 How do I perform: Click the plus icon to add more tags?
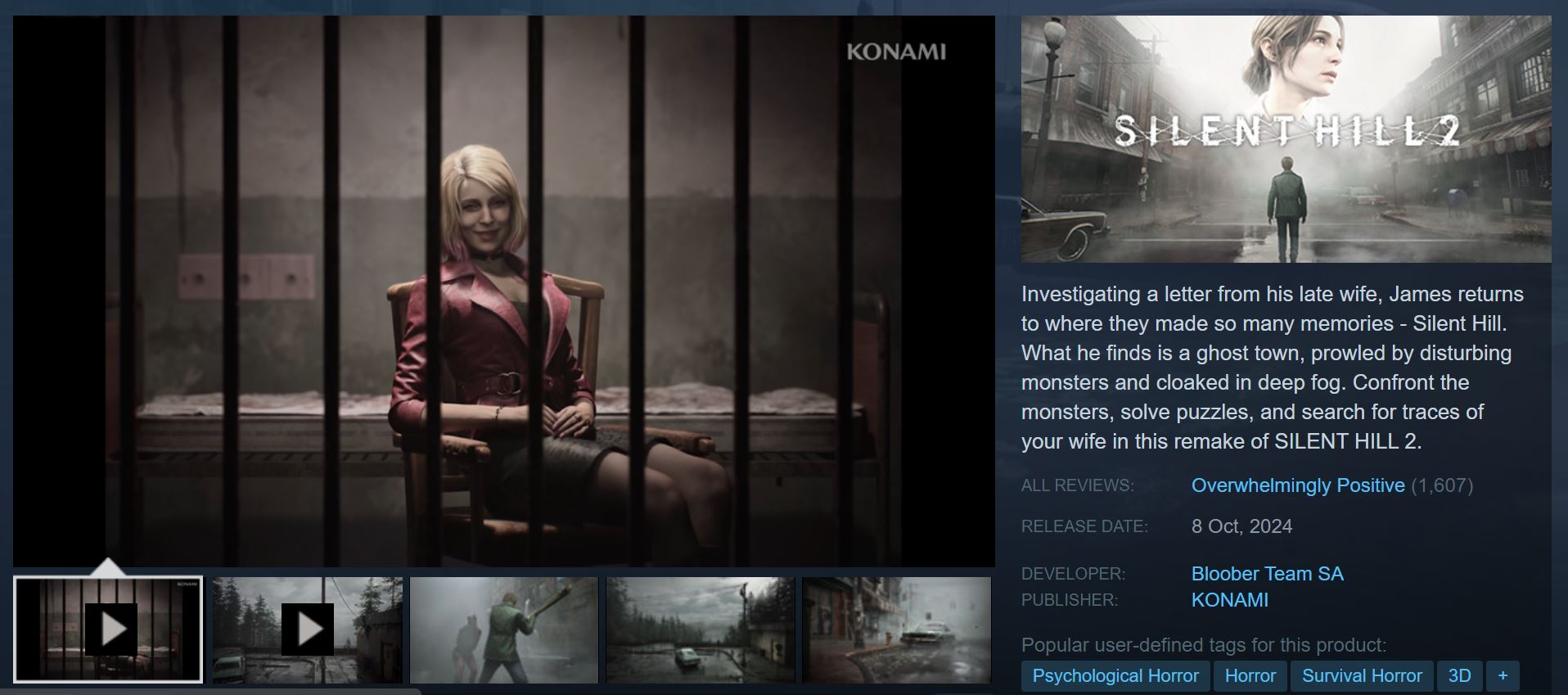pyautogui.click(x=1503, y=676)
